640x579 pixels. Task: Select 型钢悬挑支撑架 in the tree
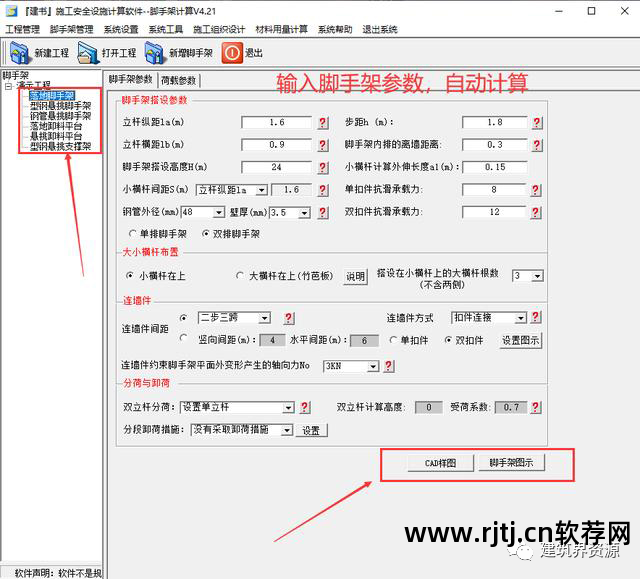60,146
